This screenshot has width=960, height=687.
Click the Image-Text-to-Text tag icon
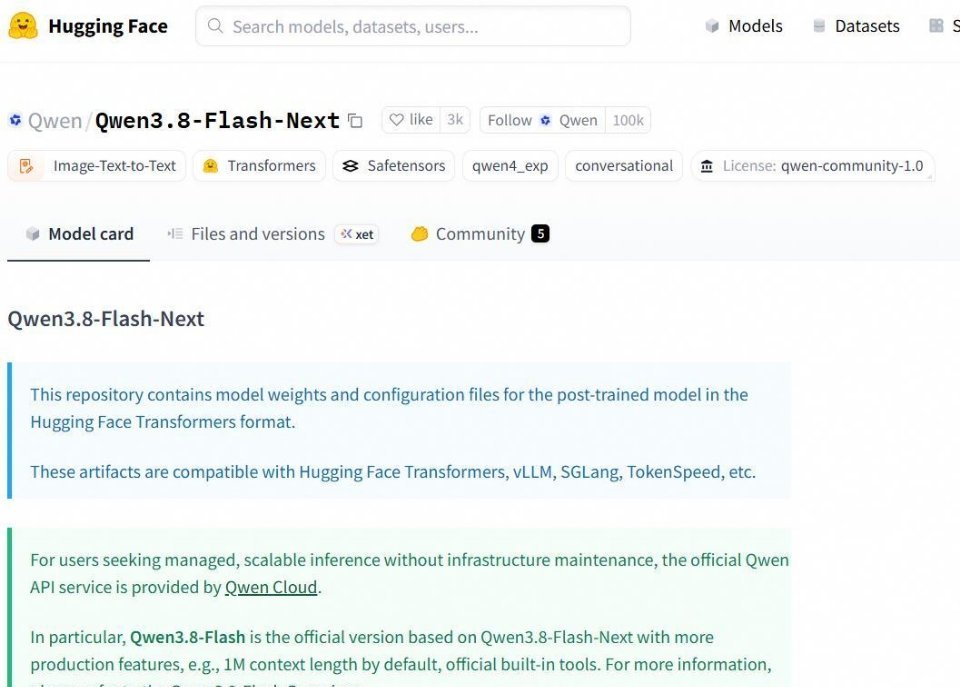point(26,166)
